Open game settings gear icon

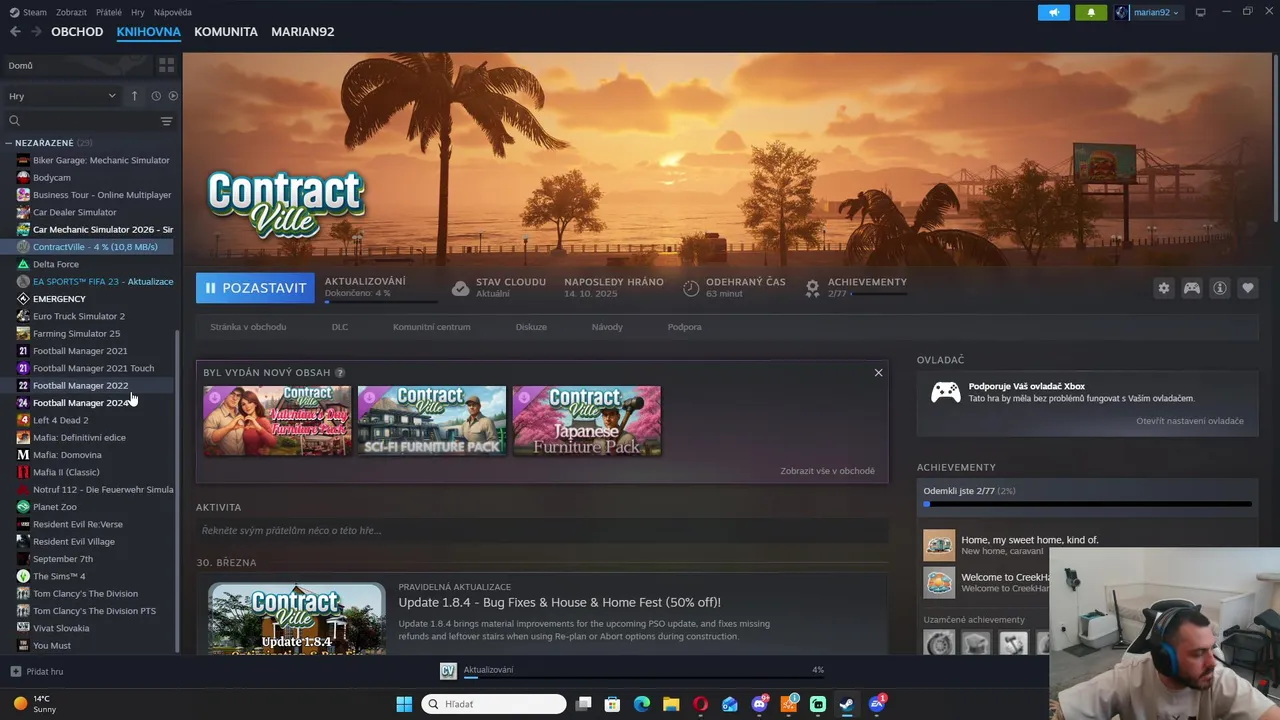click(1163, 288)
